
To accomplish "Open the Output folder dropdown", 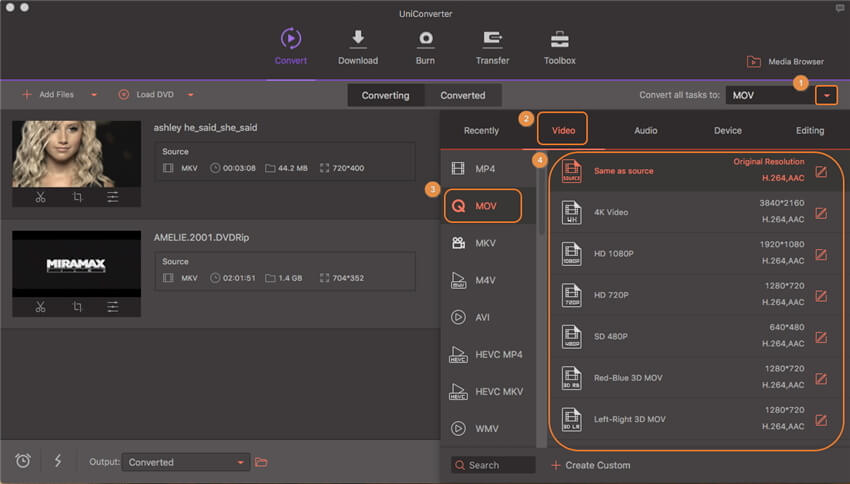I will coord(186,462).
